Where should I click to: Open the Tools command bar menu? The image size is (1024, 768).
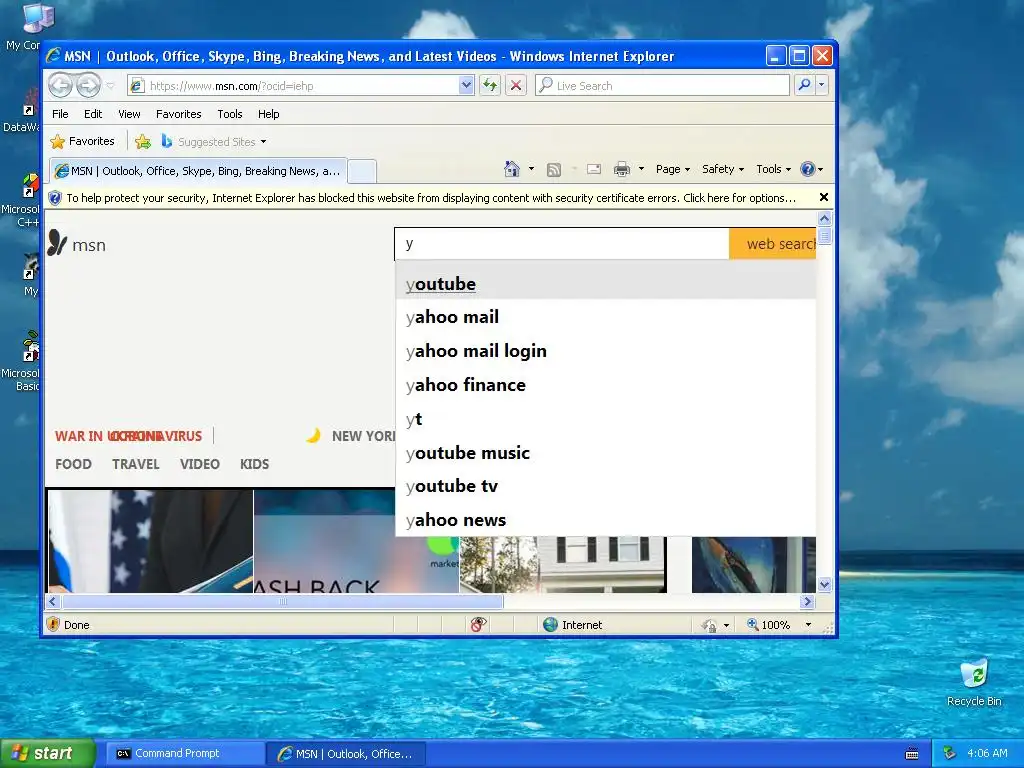pyautogui.click(x=773, y=169)
